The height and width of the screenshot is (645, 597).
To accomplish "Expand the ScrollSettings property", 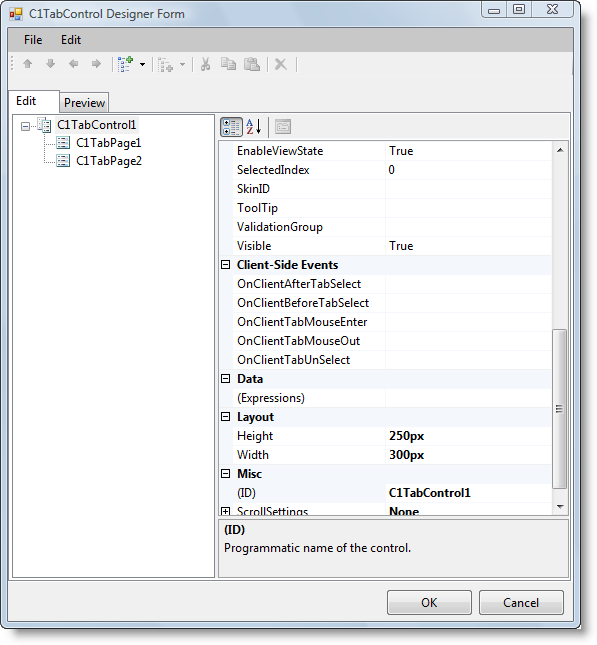I will 225,511.
